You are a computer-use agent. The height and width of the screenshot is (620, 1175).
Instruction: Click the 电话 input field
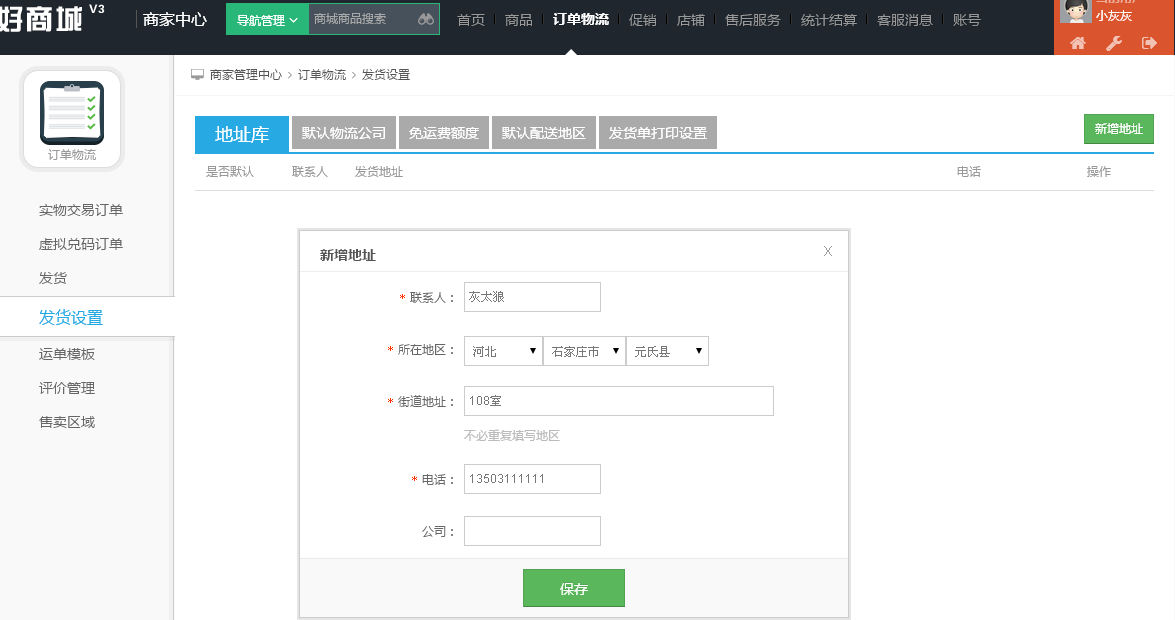pyautogui.click(x=532, y=479)
